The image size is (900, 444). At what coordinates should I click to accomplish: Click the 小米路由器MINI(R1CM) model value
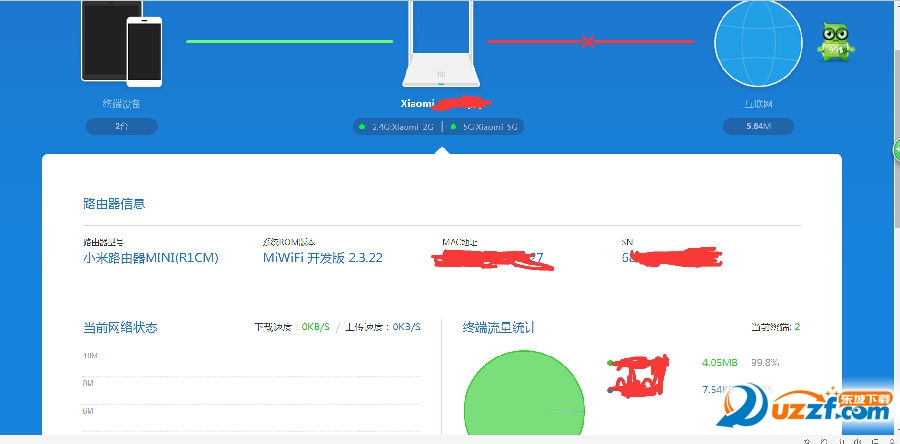point(151,258)
